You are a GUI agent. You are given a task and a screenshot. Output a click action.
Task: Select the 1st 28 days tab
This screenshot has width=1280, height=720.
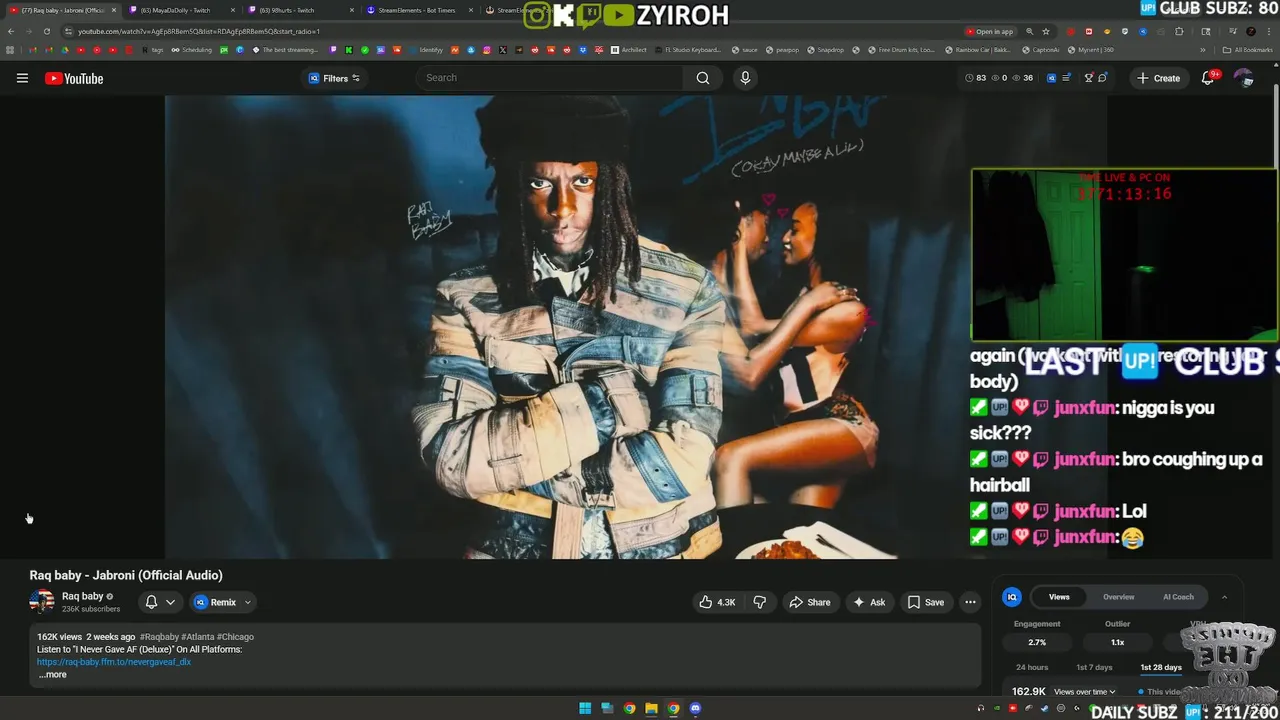pyautogui.click(x=1161, y=667)
